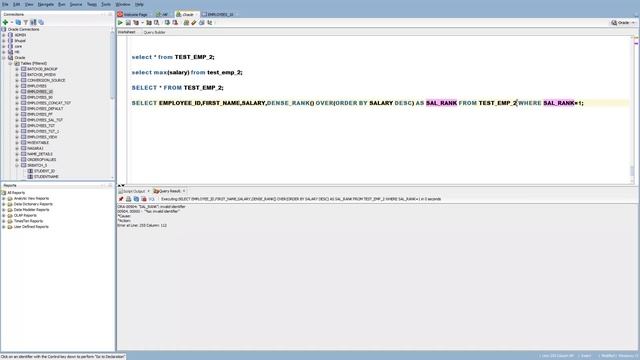
Task: Add a new connection with green plus
Action: 5,22
